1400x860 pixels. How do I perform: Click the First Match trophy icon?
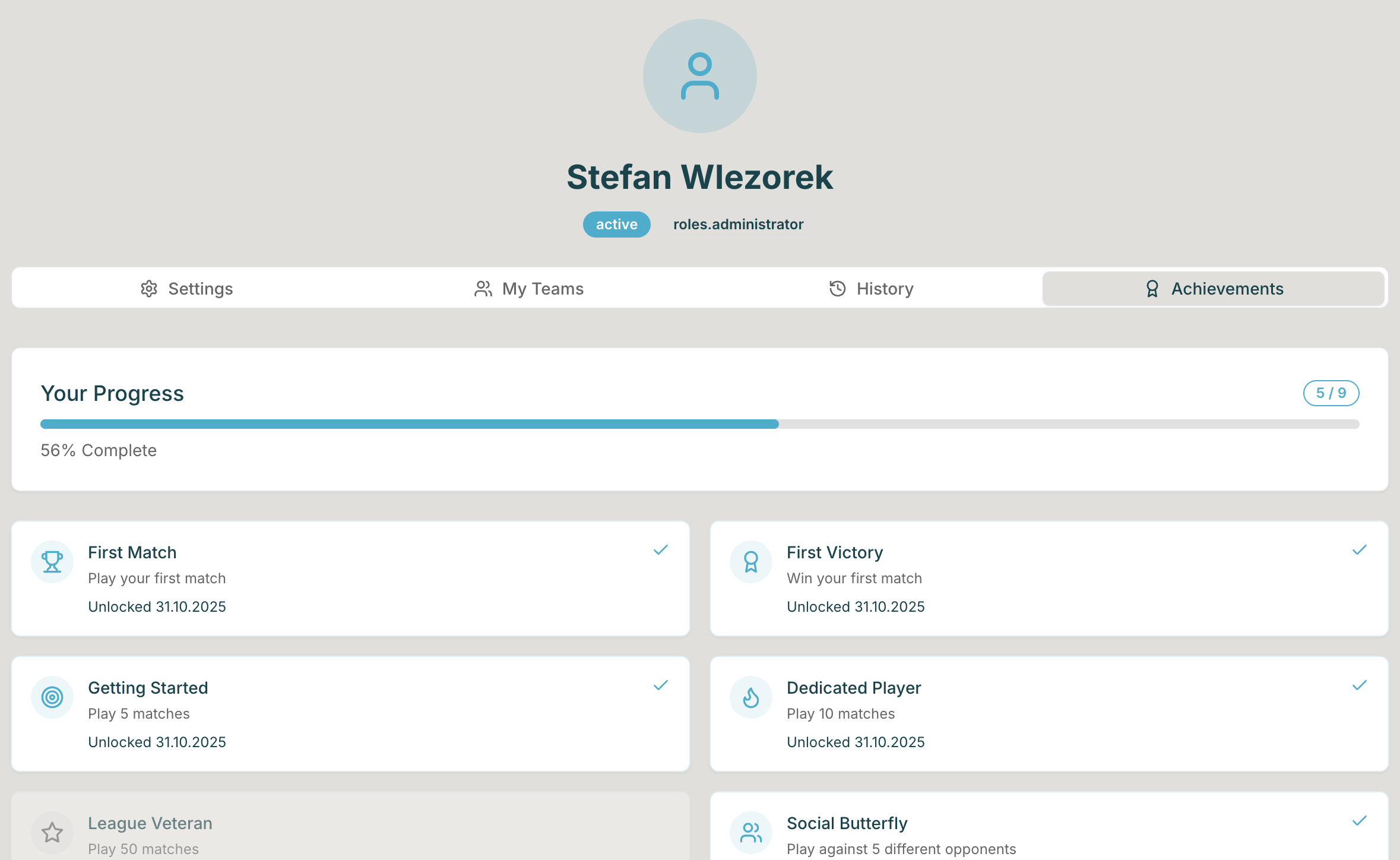(52, 561)
